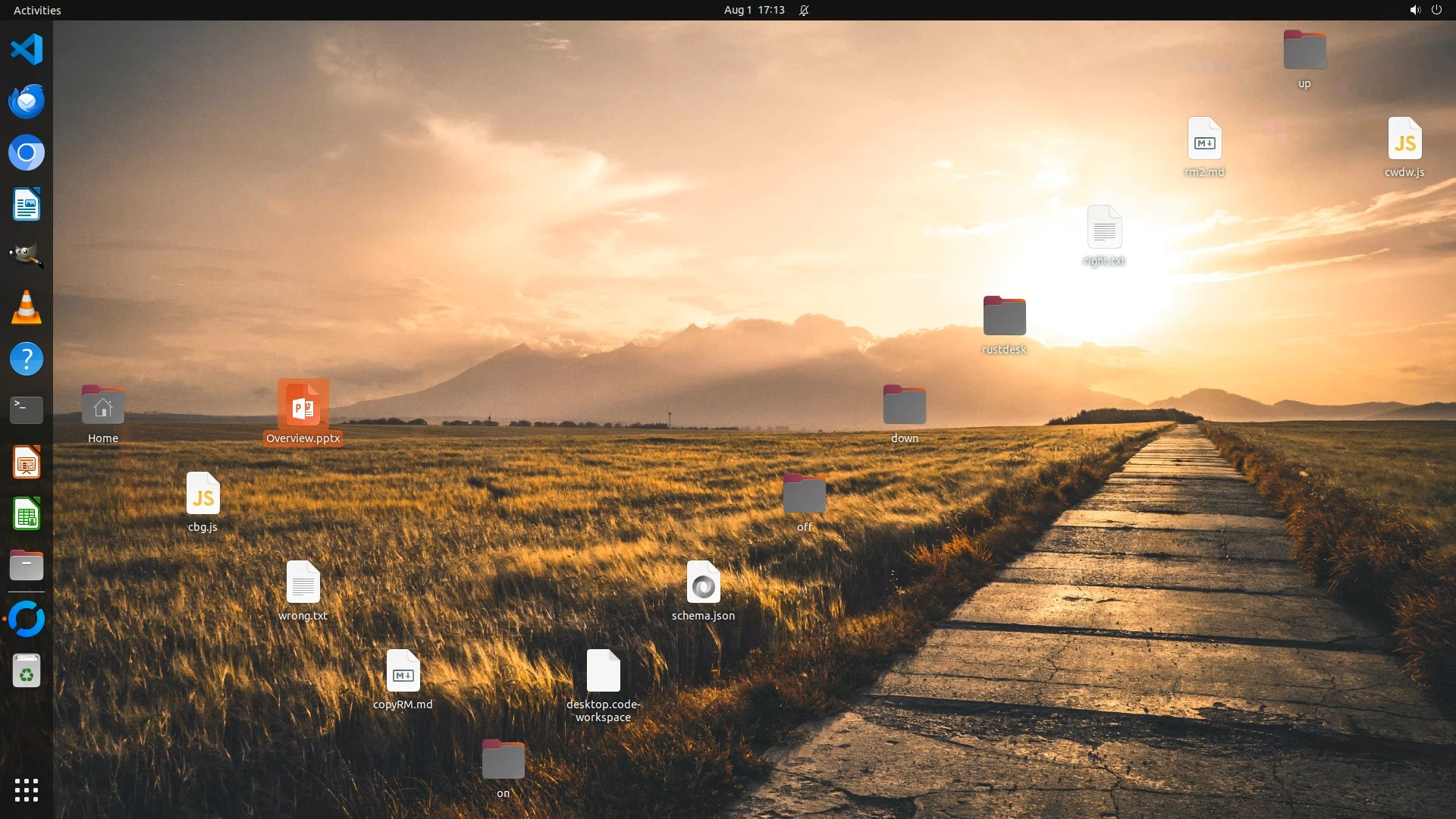Show Applications grid button
1456x819 pixels.
tap(27, 790)
